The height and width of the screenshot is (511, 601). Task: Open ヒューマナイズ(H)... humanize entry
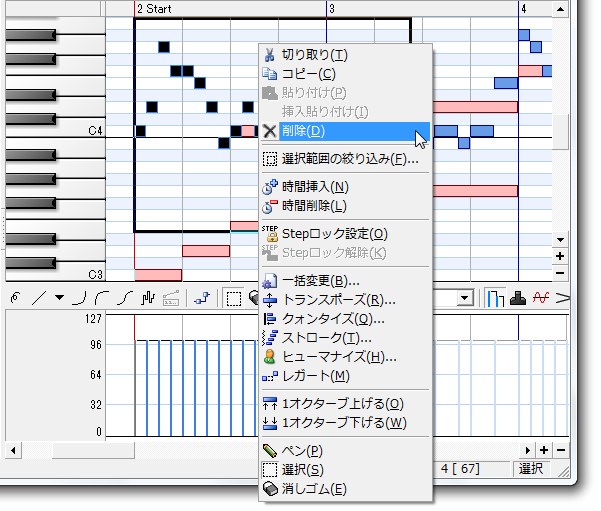(x=345, y=357)
